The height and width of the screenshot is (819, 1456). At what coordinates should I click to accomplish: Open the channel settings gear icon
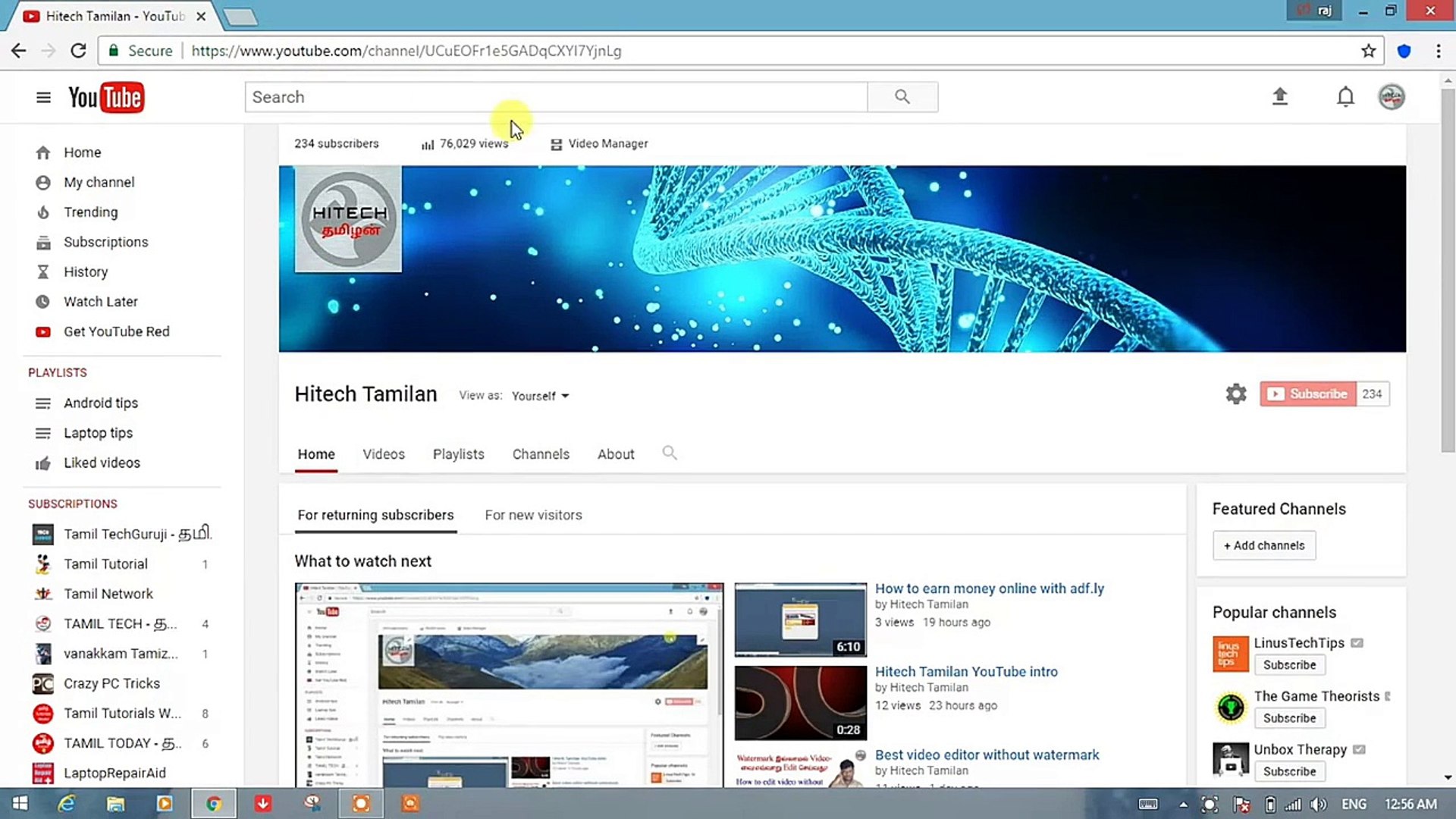point(1236,394)
